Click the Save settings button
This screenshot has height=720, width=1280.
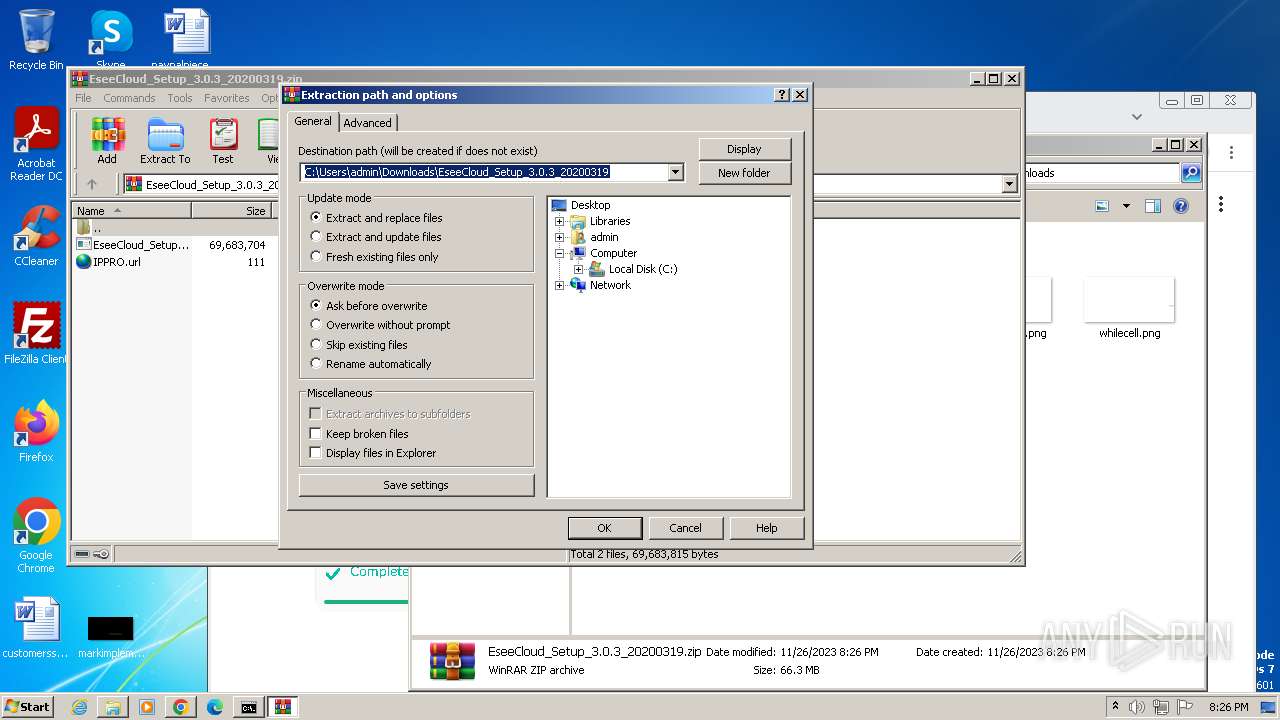(x=416, y=485)
